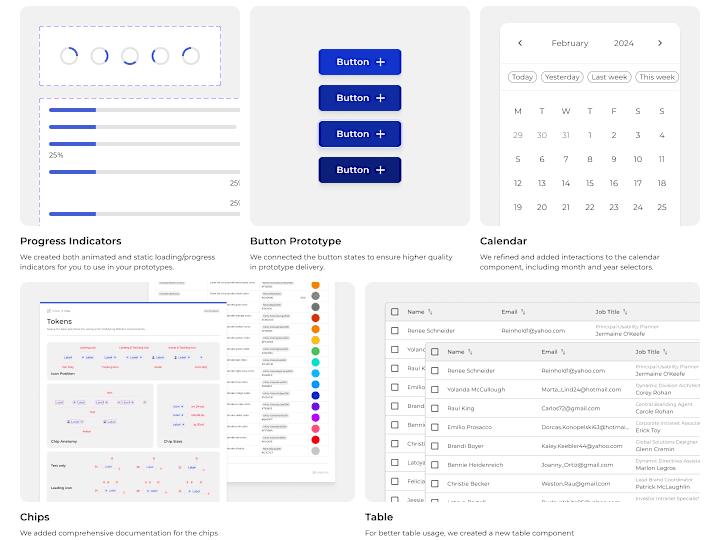Screen dimensions: 720x540
Task: Click the Tokens title in the Chips preview
Action: coord(59,321)
